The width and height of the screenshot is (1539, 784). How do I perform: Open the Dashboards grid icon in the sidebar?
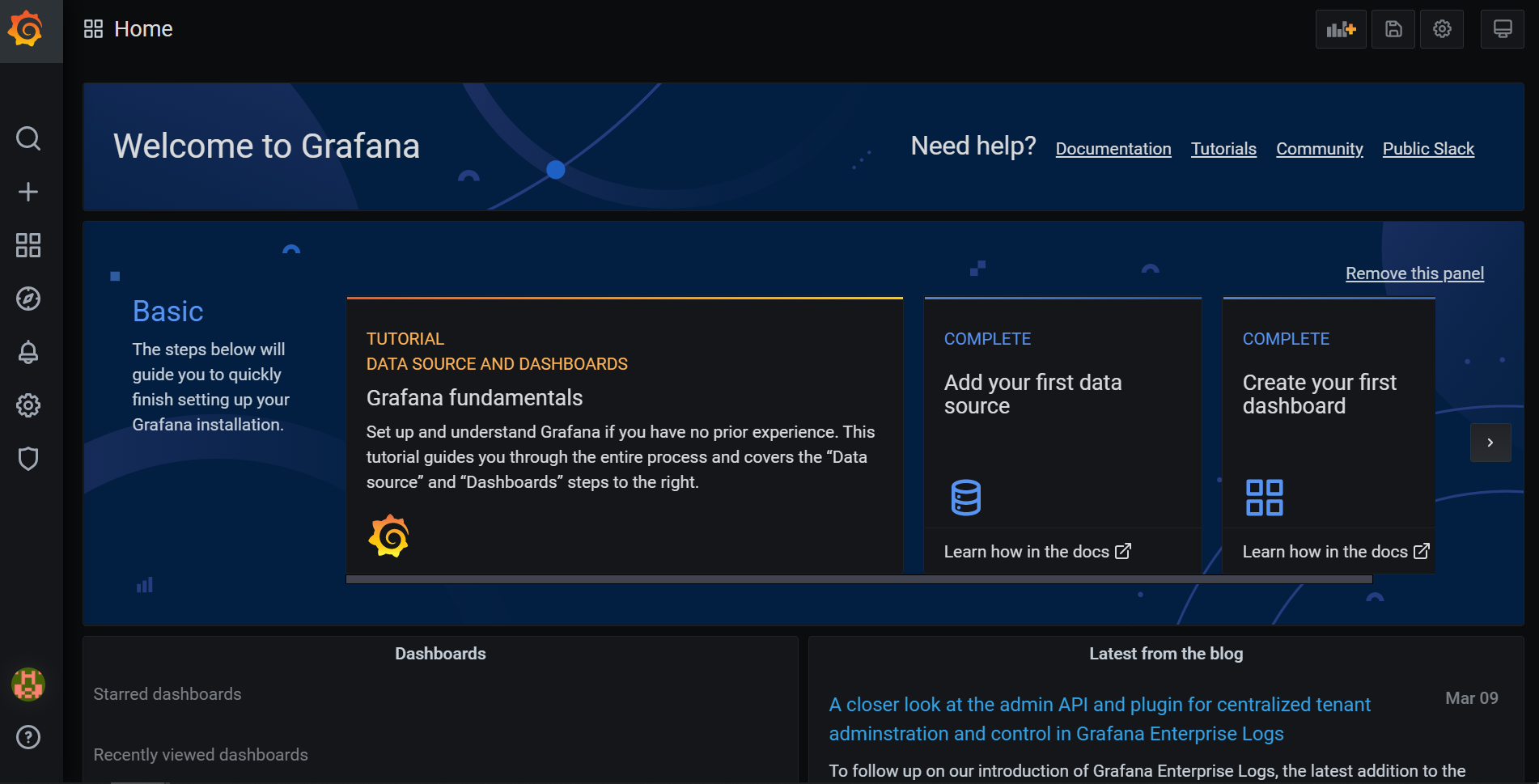coord(28,245)
